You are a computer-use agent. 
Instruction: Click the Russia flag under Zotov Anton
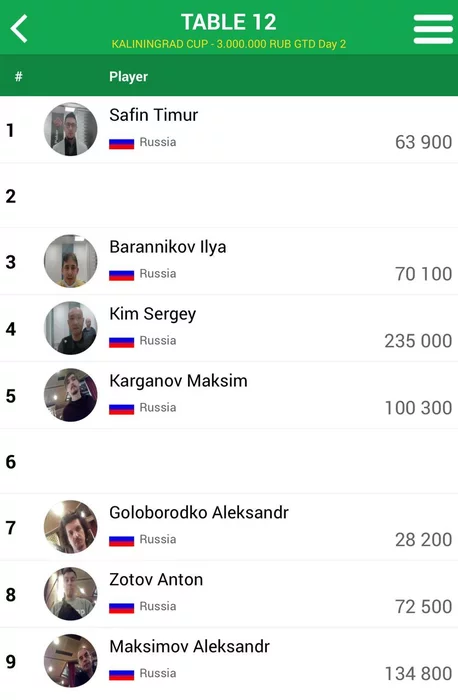pyautogui.click(x=121, y=607)
